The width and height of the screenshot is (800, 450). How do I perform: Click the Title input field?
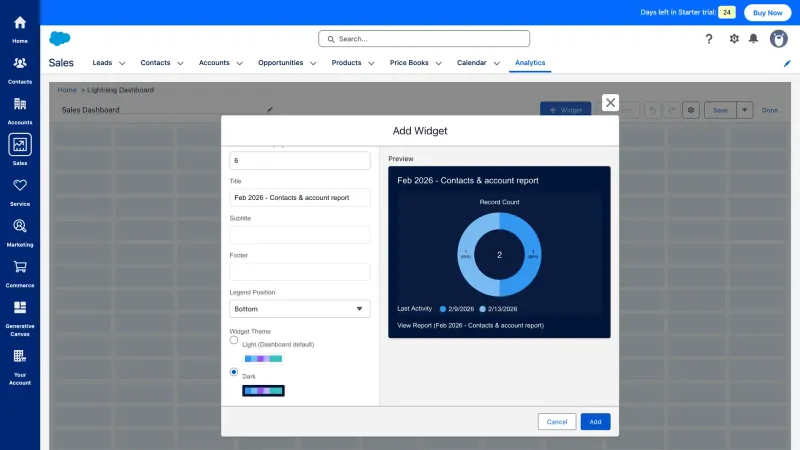click(x=300, y=197)
